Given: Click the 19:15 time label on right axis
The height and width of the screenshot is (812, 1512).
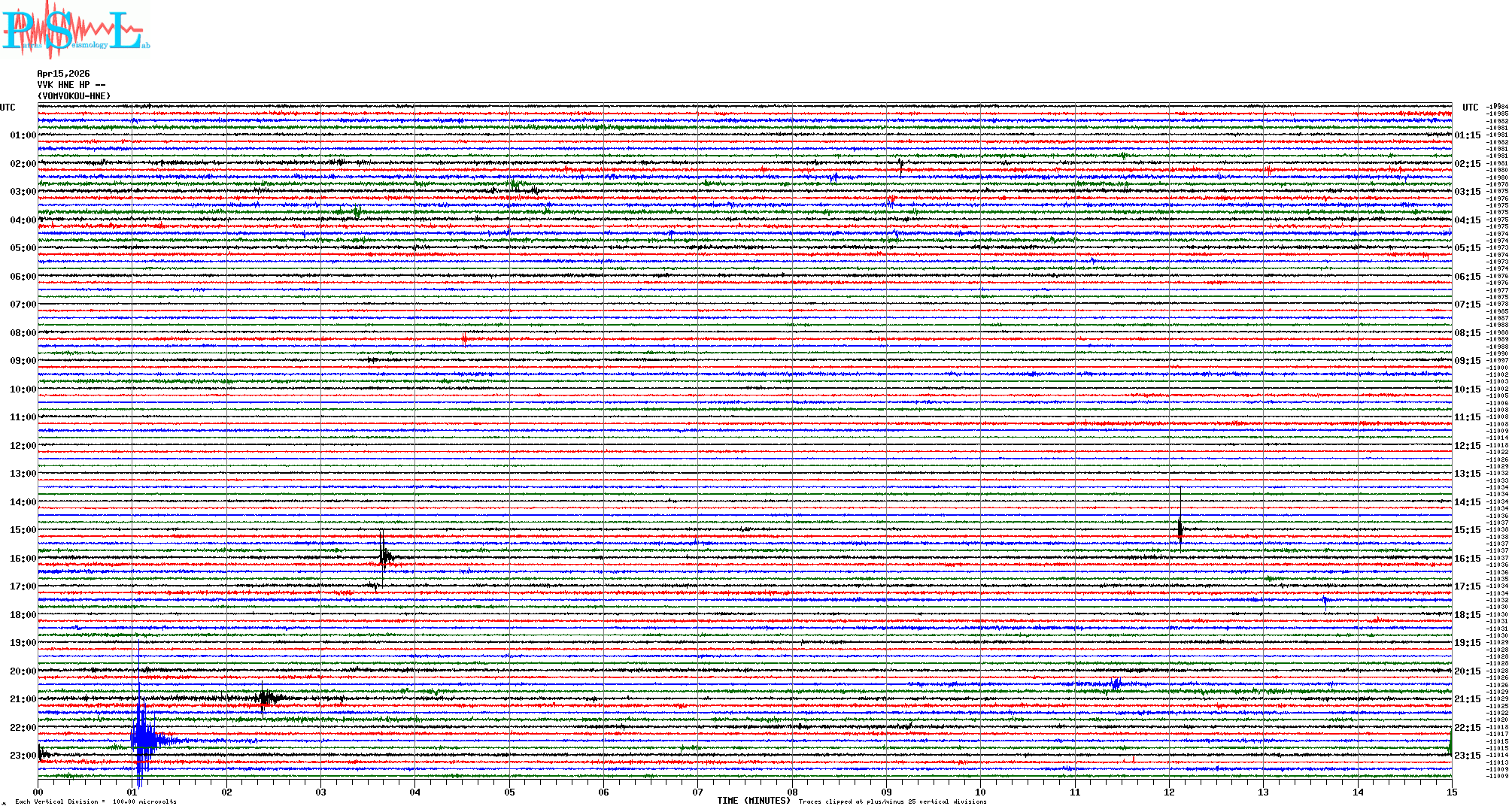Looking at the screenshot, I should (1467, 643).
